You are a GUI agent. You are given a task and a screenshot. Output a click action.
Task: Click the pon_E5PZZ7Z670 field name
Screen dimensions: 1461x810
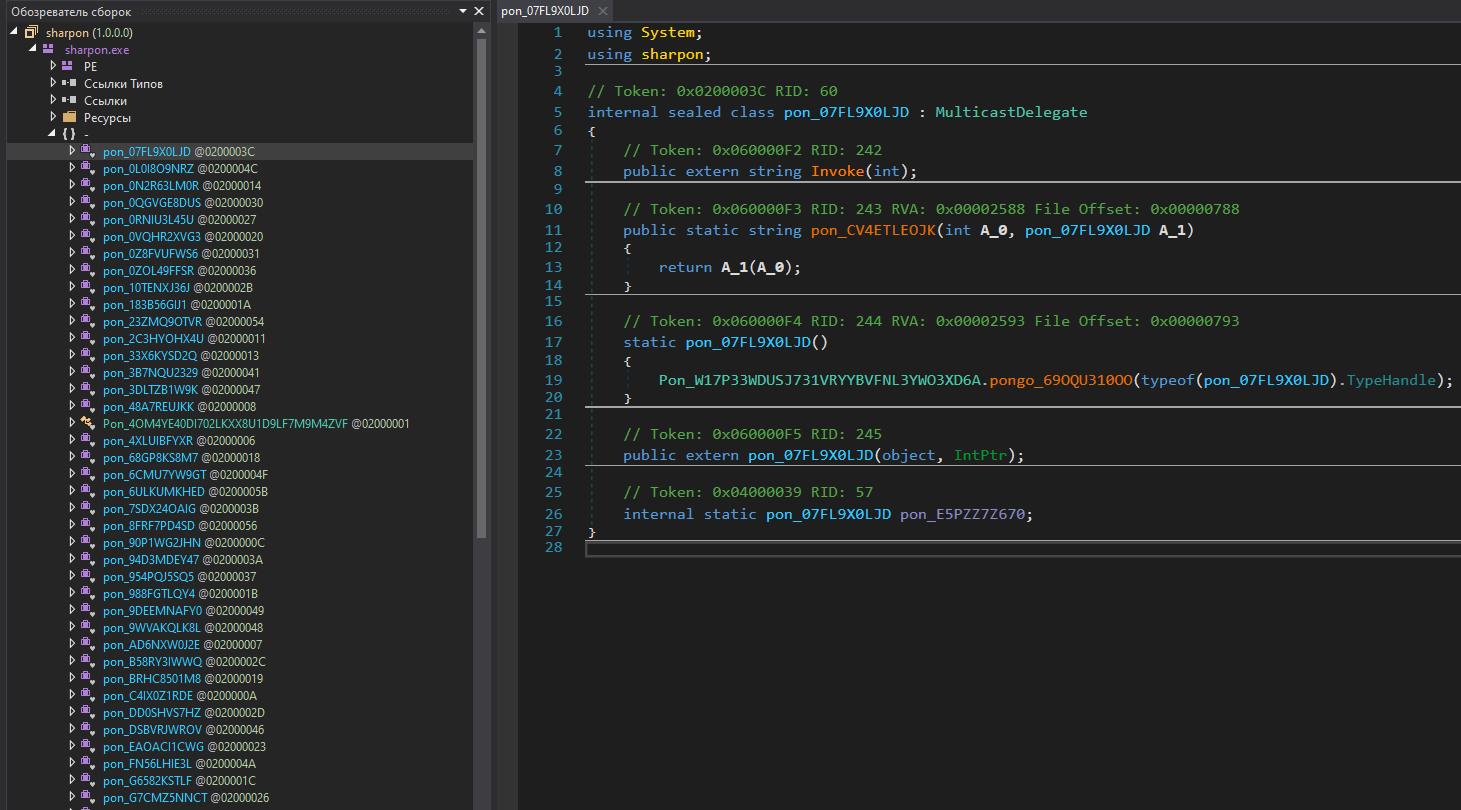[x=963, y=513]
